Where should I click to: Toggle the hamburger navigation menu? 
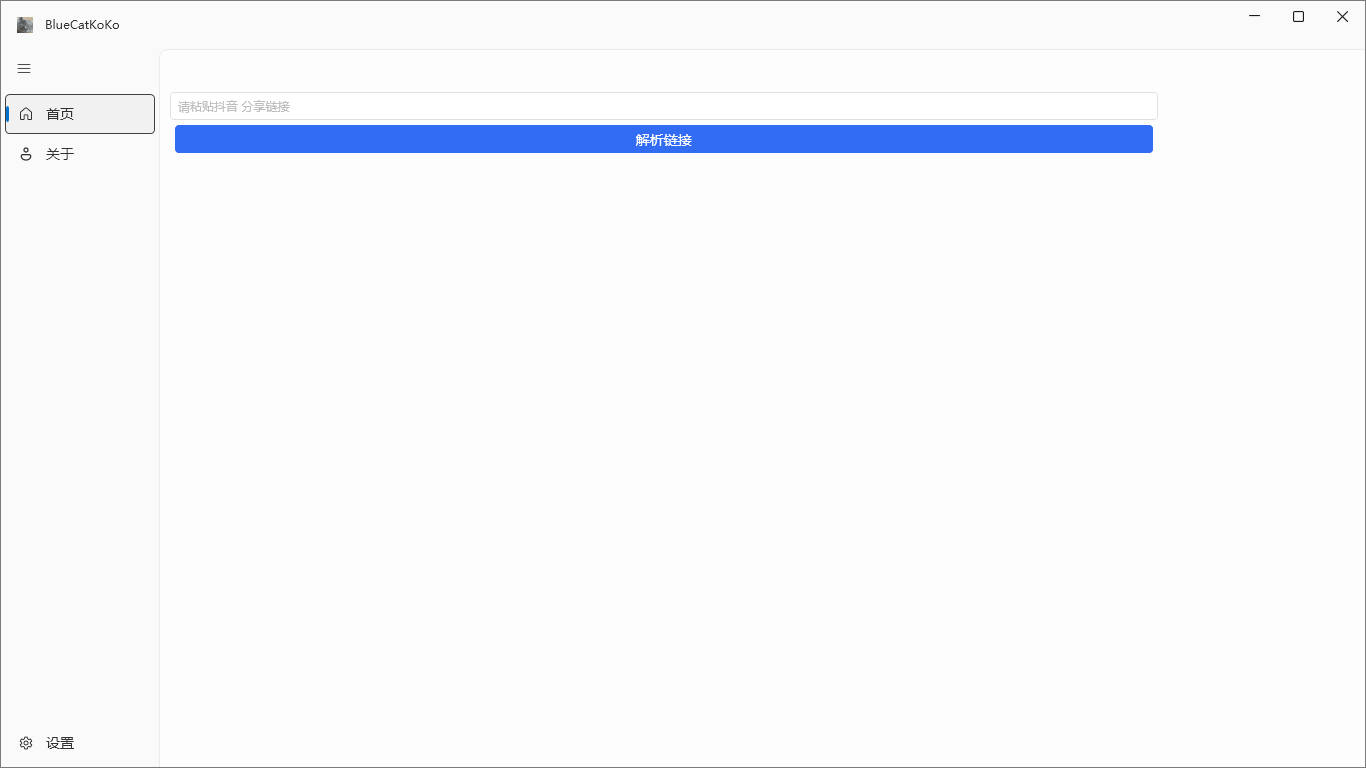pos(25,69)
